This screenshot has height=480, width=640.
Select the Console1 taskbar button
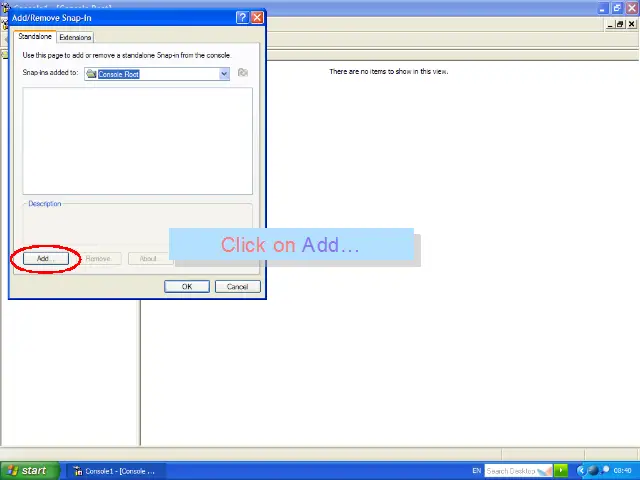point(115,471)
